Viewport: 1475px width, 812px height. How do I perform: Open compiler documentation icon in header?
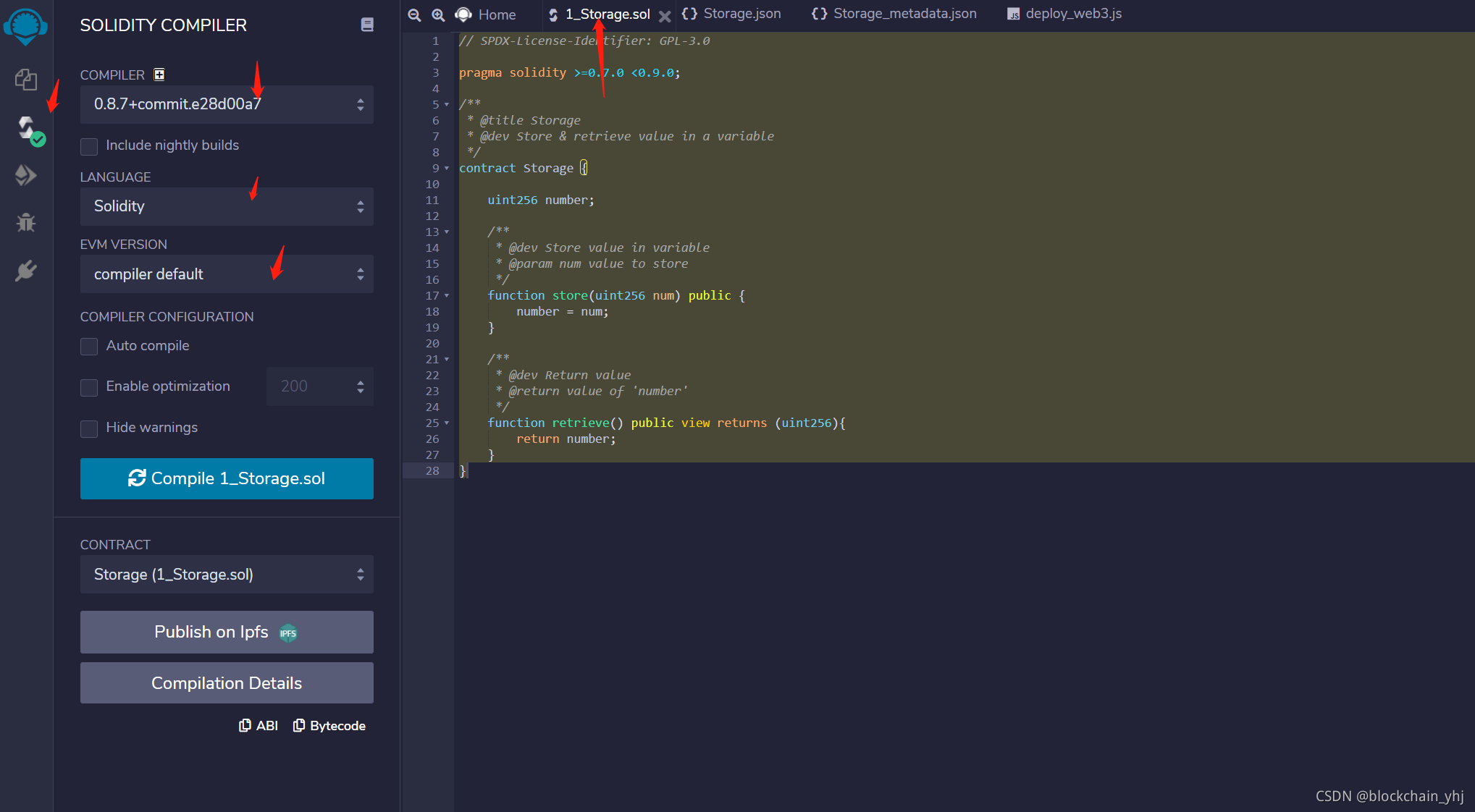[367, 25]
